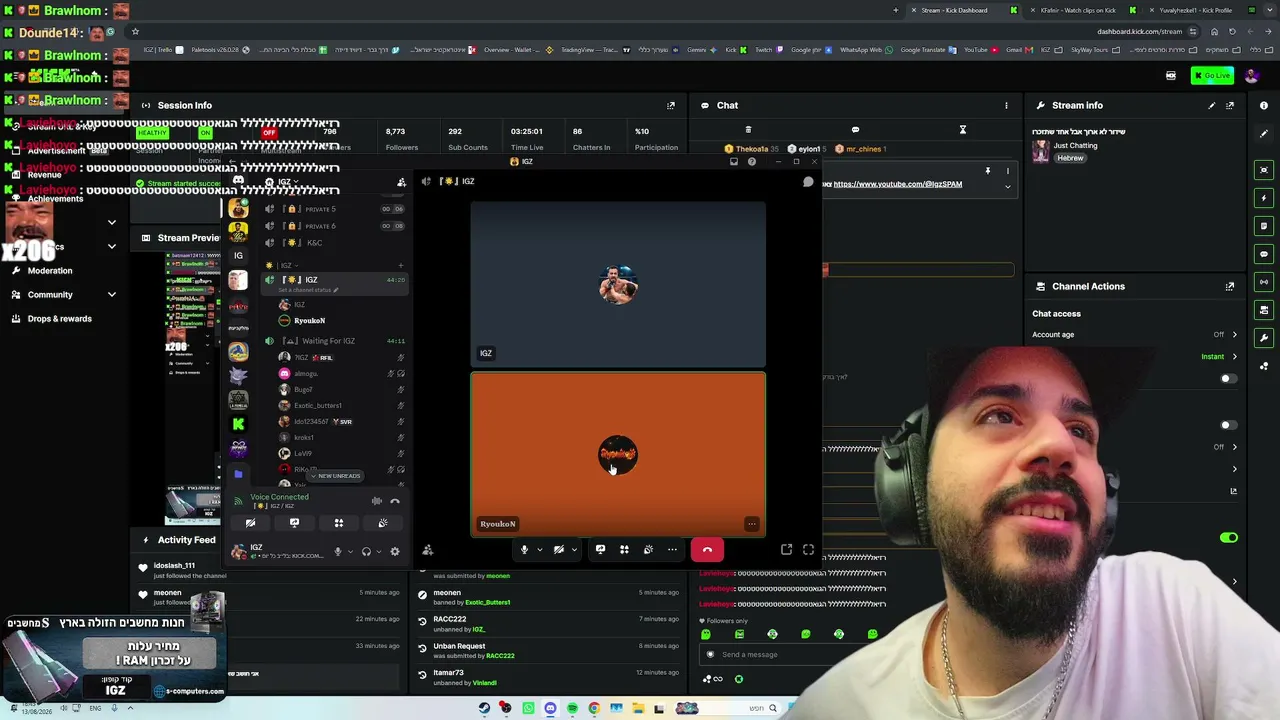Image resolution: width=1280 pixels, height=720 pixels.
Task: Open Discord user settings gear
Action: (x=395, y=552)
